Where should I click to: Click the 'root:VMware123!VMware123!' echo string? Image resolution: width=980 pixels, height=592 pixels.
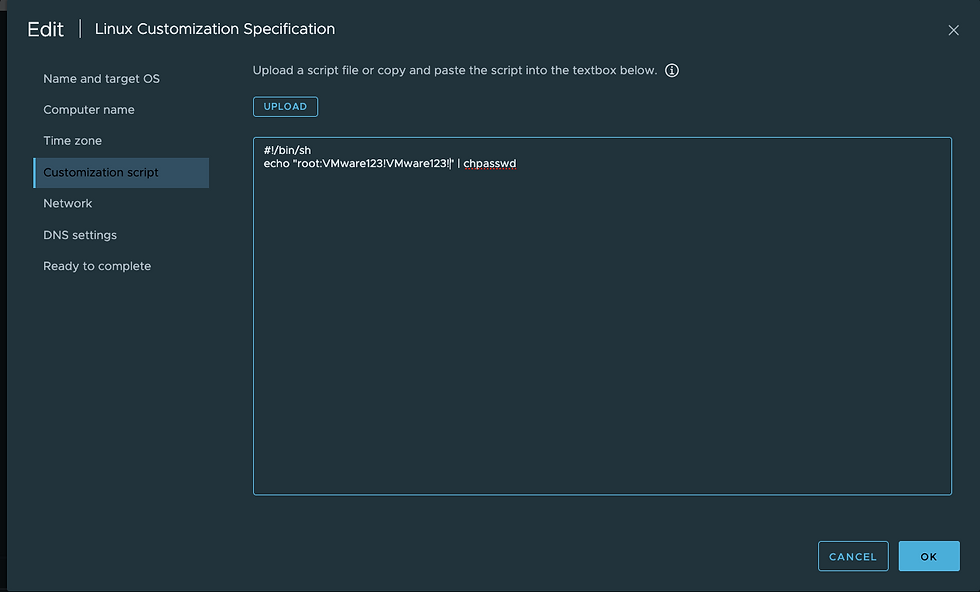pos(373,164)
